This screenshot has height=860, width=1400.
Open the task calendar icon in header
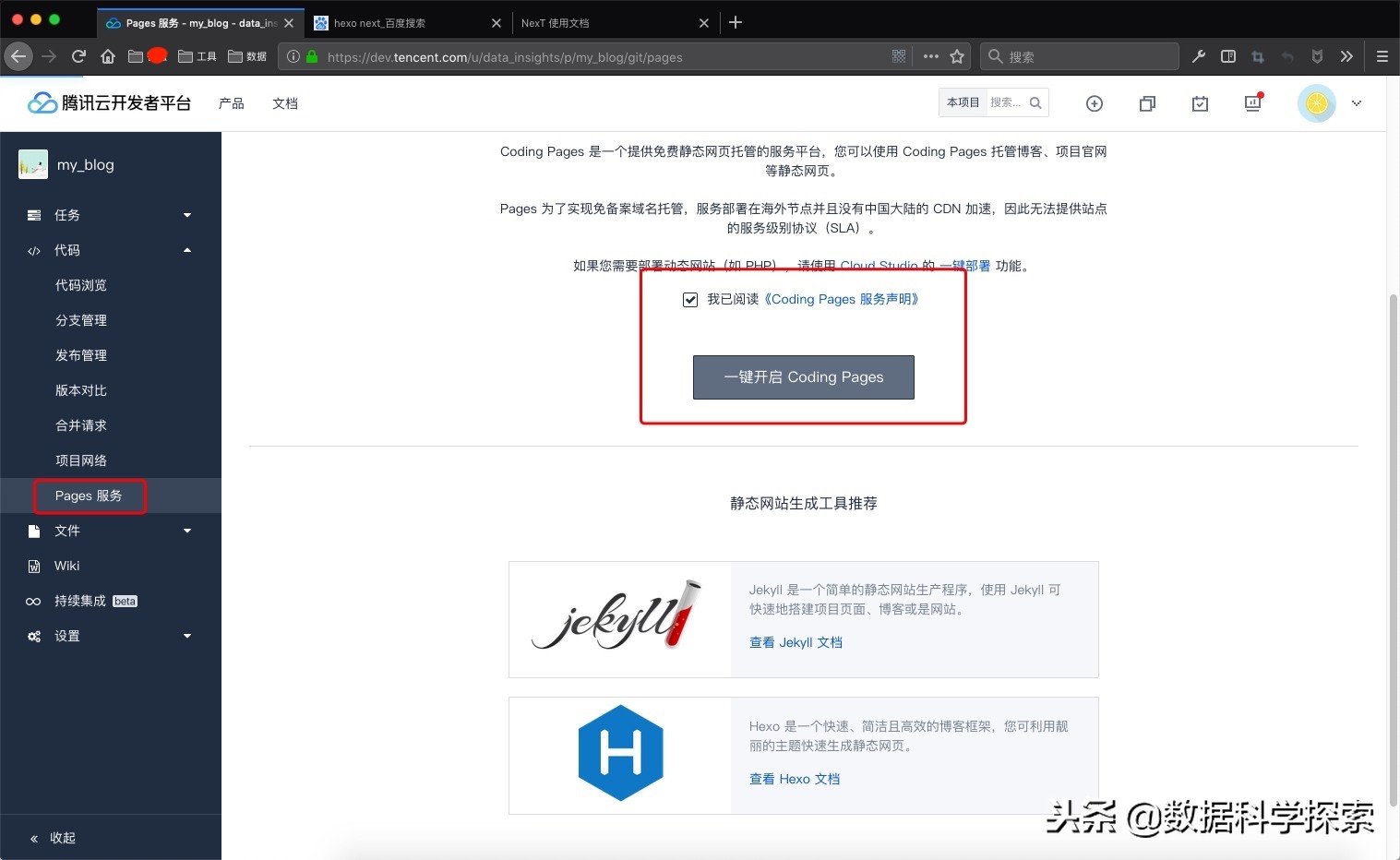[x=1200, y=103]
